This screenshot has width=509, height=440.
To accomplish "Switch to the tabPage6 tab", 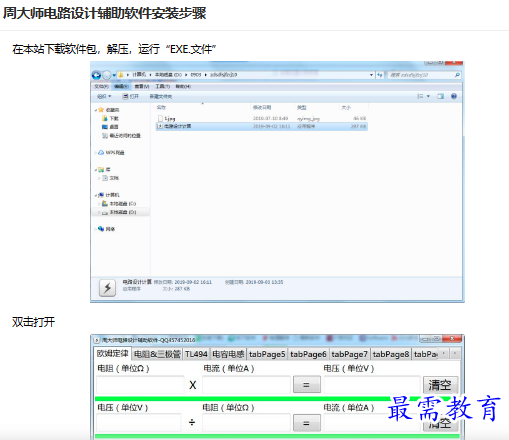I will pyautogui.click(x=308, y=354).
